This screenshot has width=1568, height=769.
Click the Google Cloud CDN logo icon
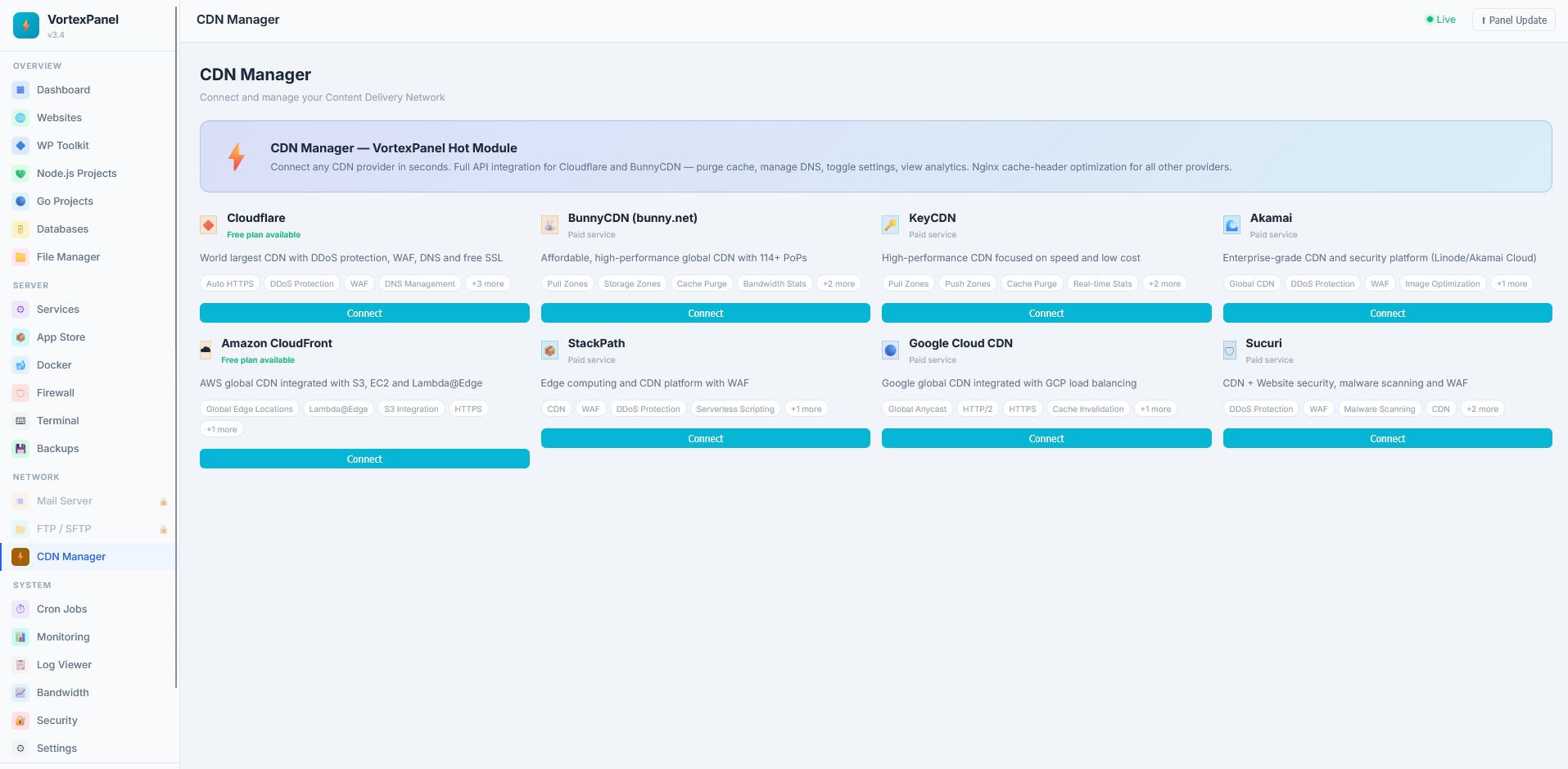[x=891, y=351]
